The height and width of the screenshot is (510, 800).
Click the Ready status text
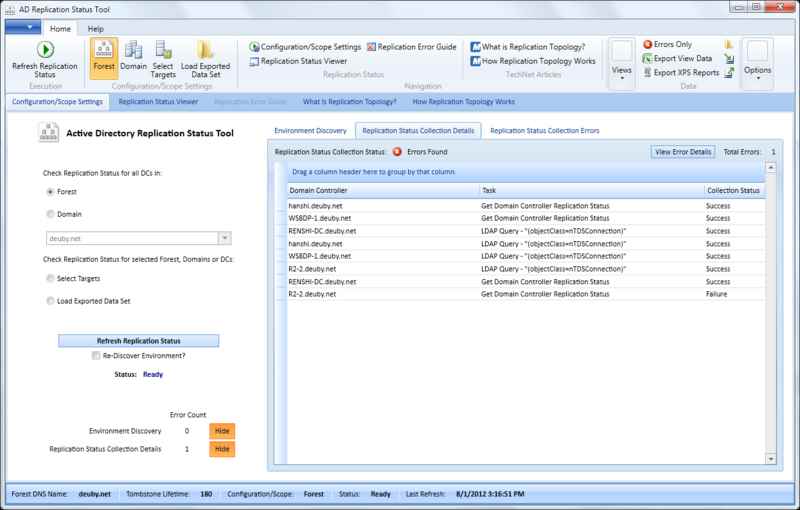(x=153, y=374)
